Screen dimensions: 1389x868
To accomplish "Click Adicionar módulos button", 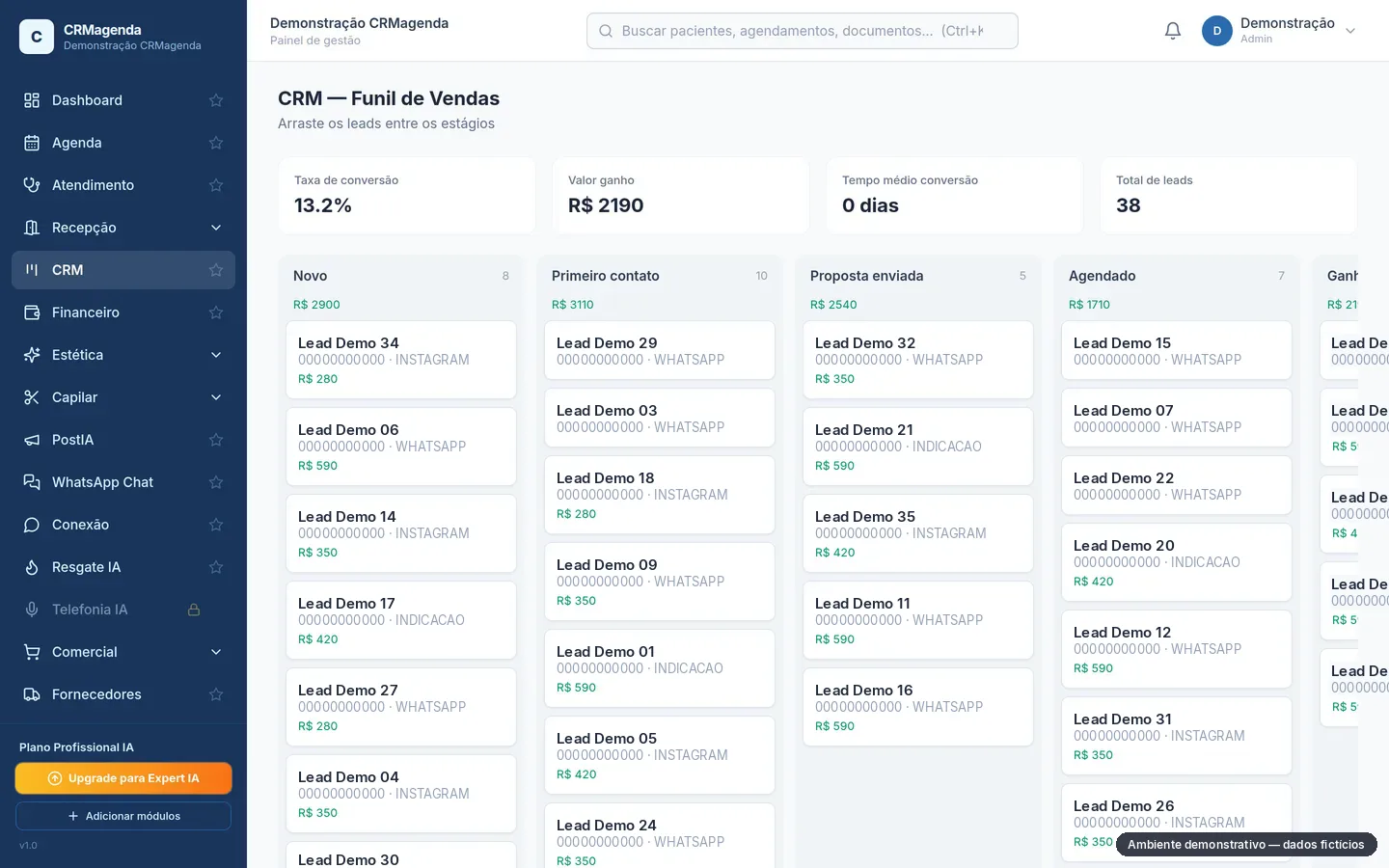I will 123,816.
